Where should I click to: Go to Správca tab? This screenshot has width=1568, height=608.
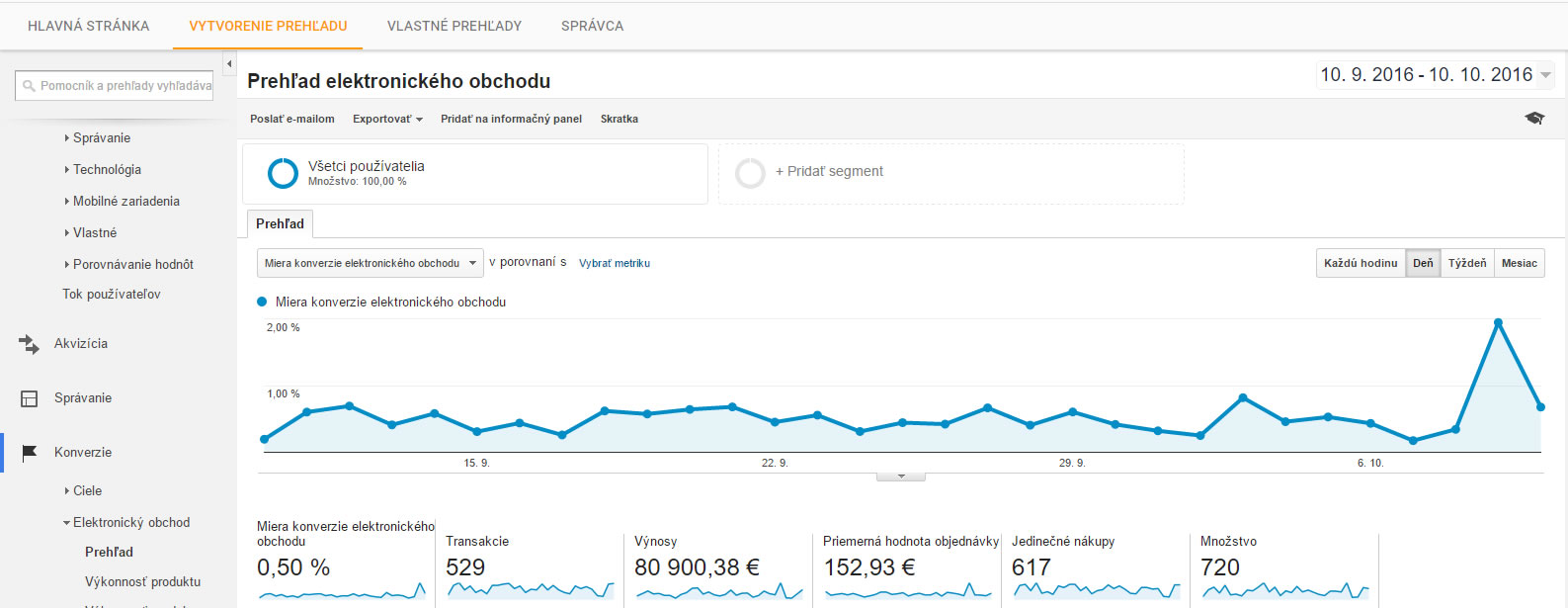(592, 26)
